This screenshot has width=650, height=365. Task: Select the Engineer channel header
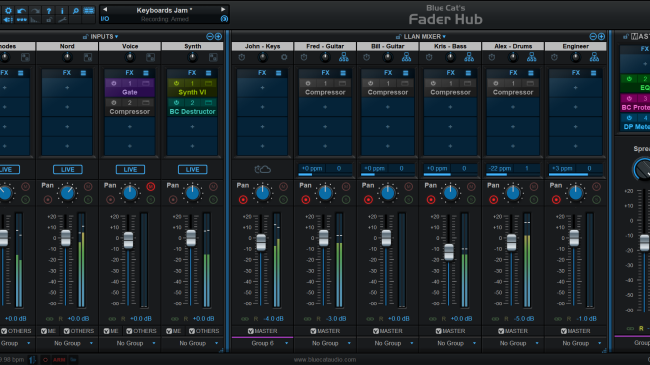coord(575,46)
